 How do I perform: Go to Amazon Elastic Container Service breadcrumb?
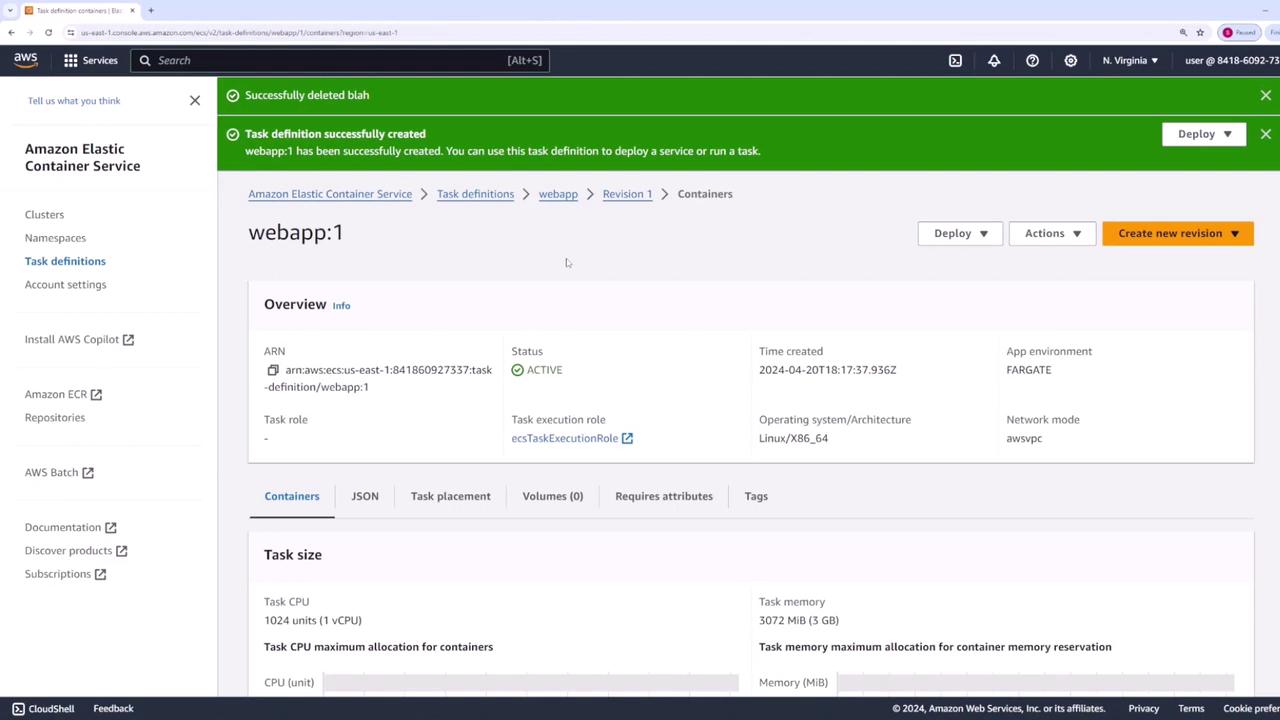(330, 194)
